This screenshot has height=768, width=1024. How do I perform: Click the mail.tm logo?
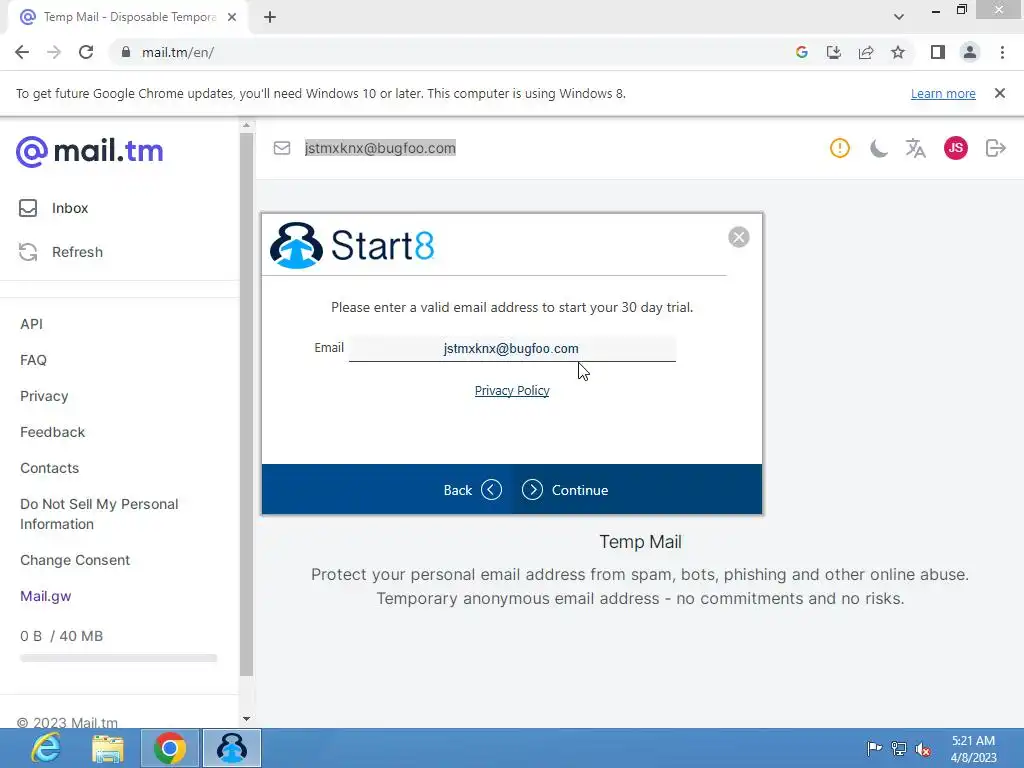(x=89, y=152)
